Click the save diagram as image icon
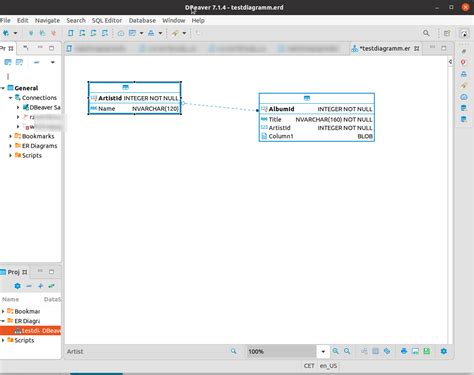 point(415,351)
